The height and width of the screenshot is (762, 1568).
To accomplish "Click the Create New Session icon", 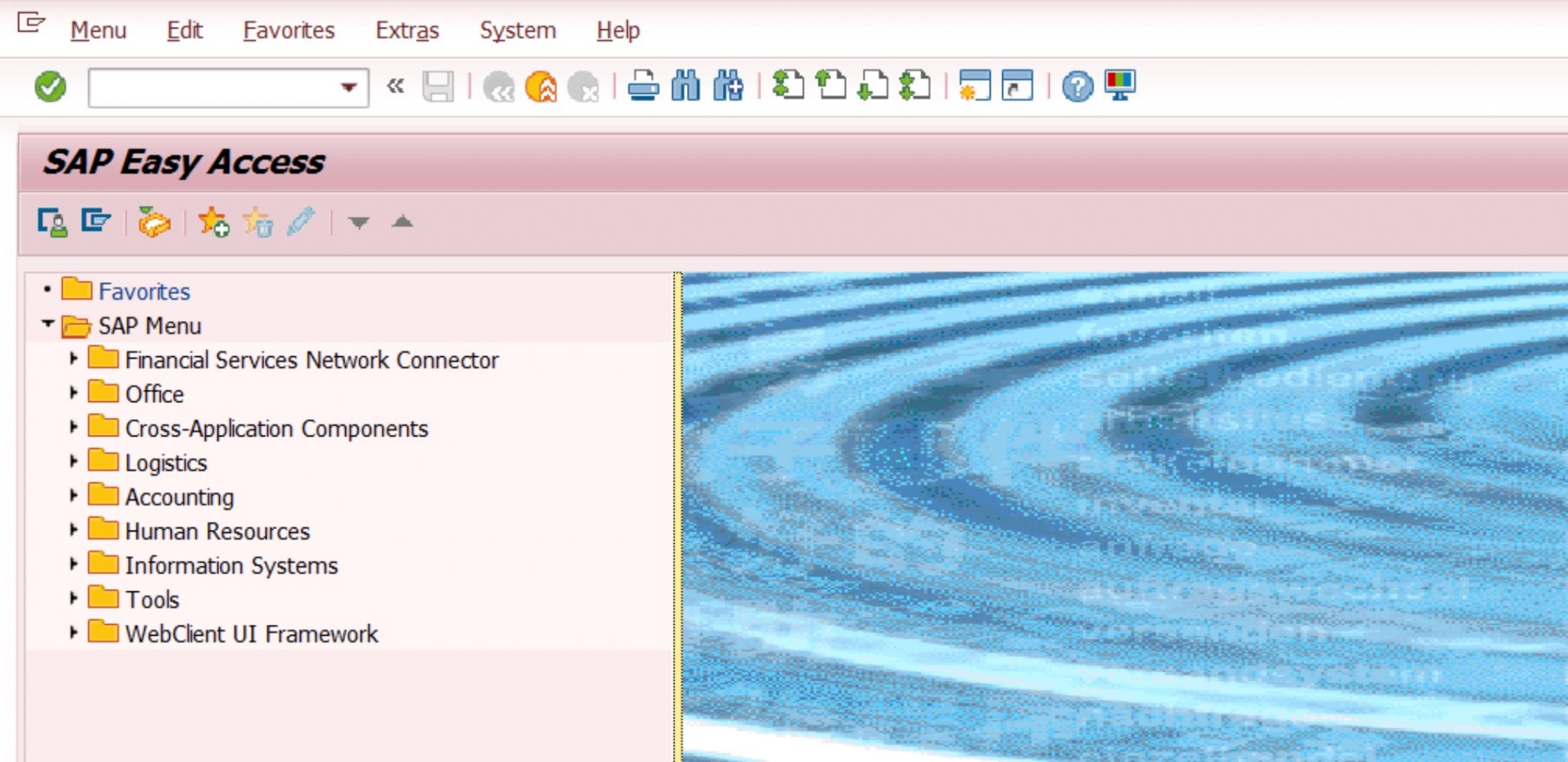I will pyautogui.click(x=975, y=86).
